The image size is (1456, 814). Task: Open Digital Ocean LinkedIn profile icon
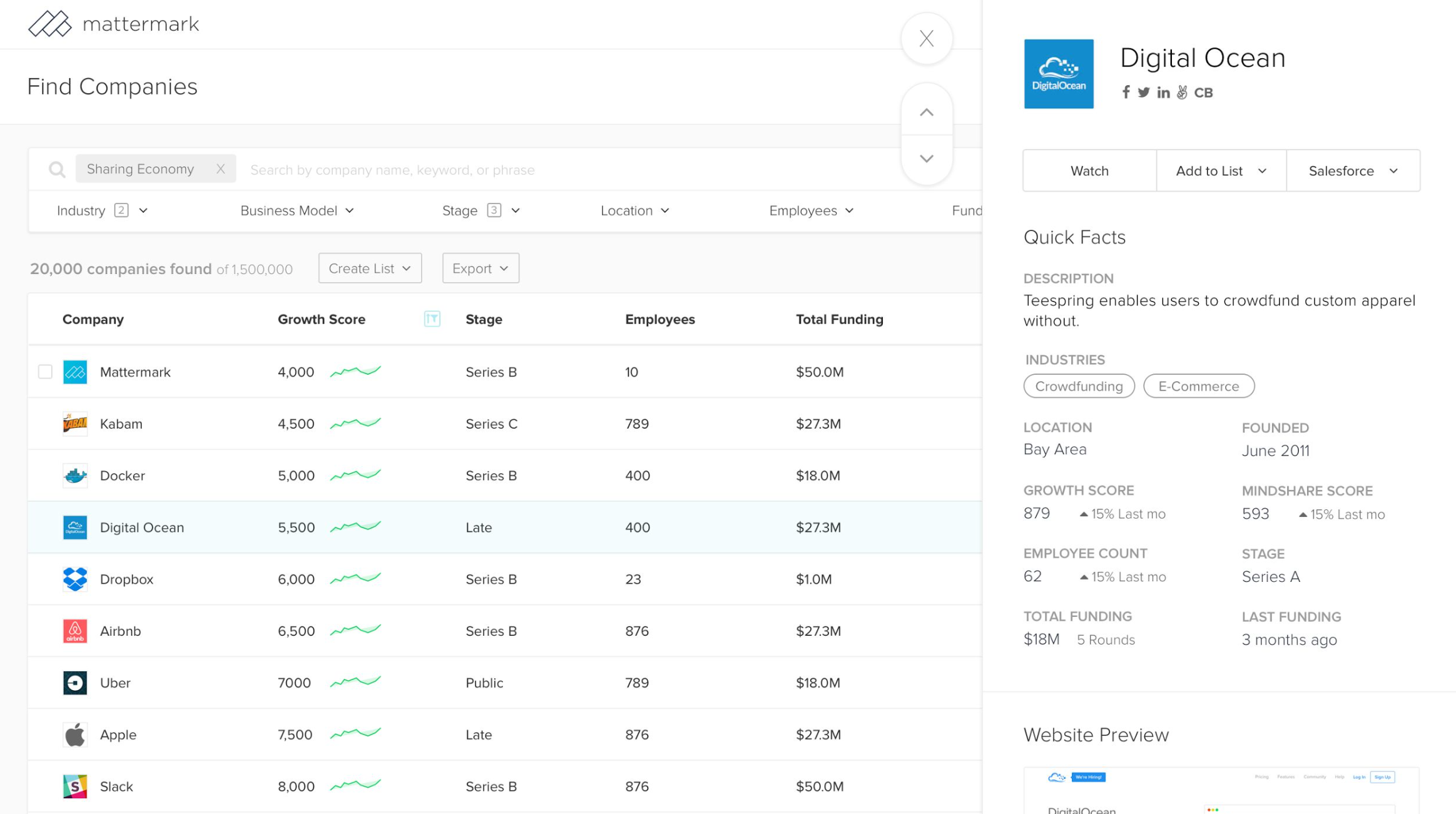click(1163, 93)
